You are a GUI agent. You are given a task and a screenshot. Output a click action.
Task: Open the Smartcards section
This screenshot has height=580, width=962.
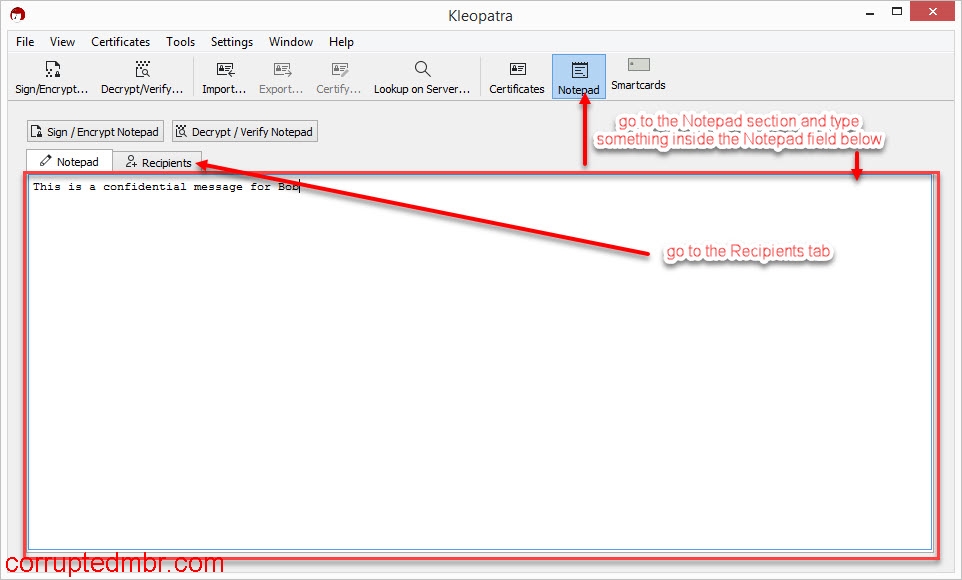[637, 75]
